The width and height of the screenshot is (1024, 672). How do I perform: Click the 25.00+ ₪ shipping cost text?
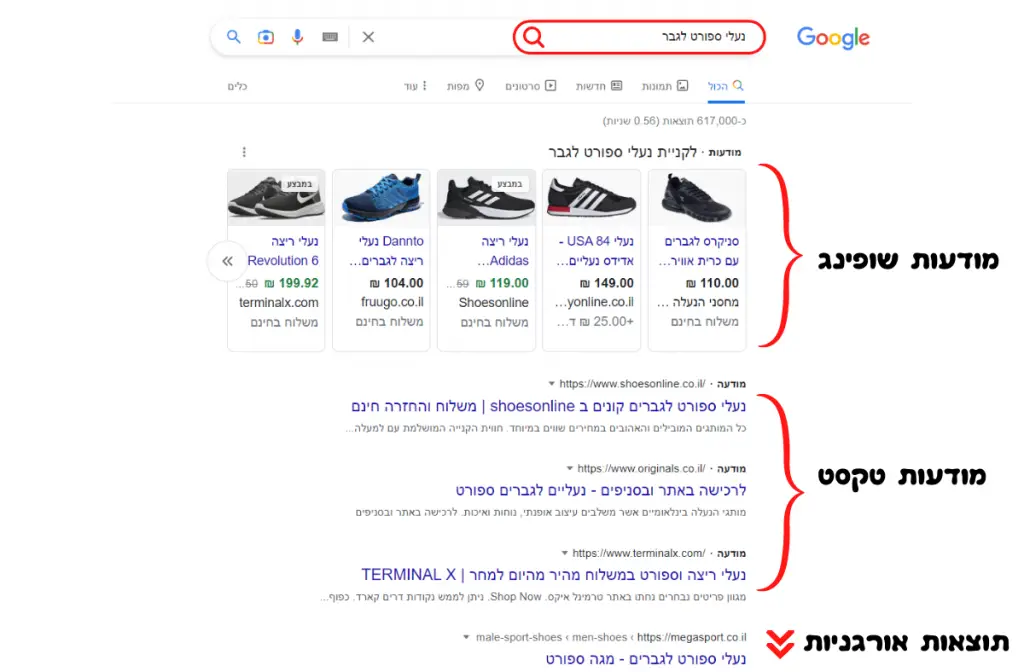pyautogui.click(x=595, y=322)
